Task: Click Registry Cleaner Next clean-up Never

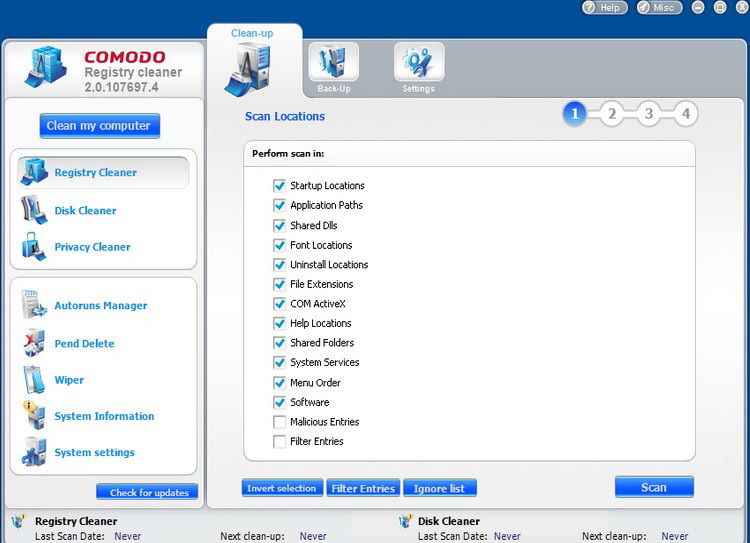Action: 313,536
